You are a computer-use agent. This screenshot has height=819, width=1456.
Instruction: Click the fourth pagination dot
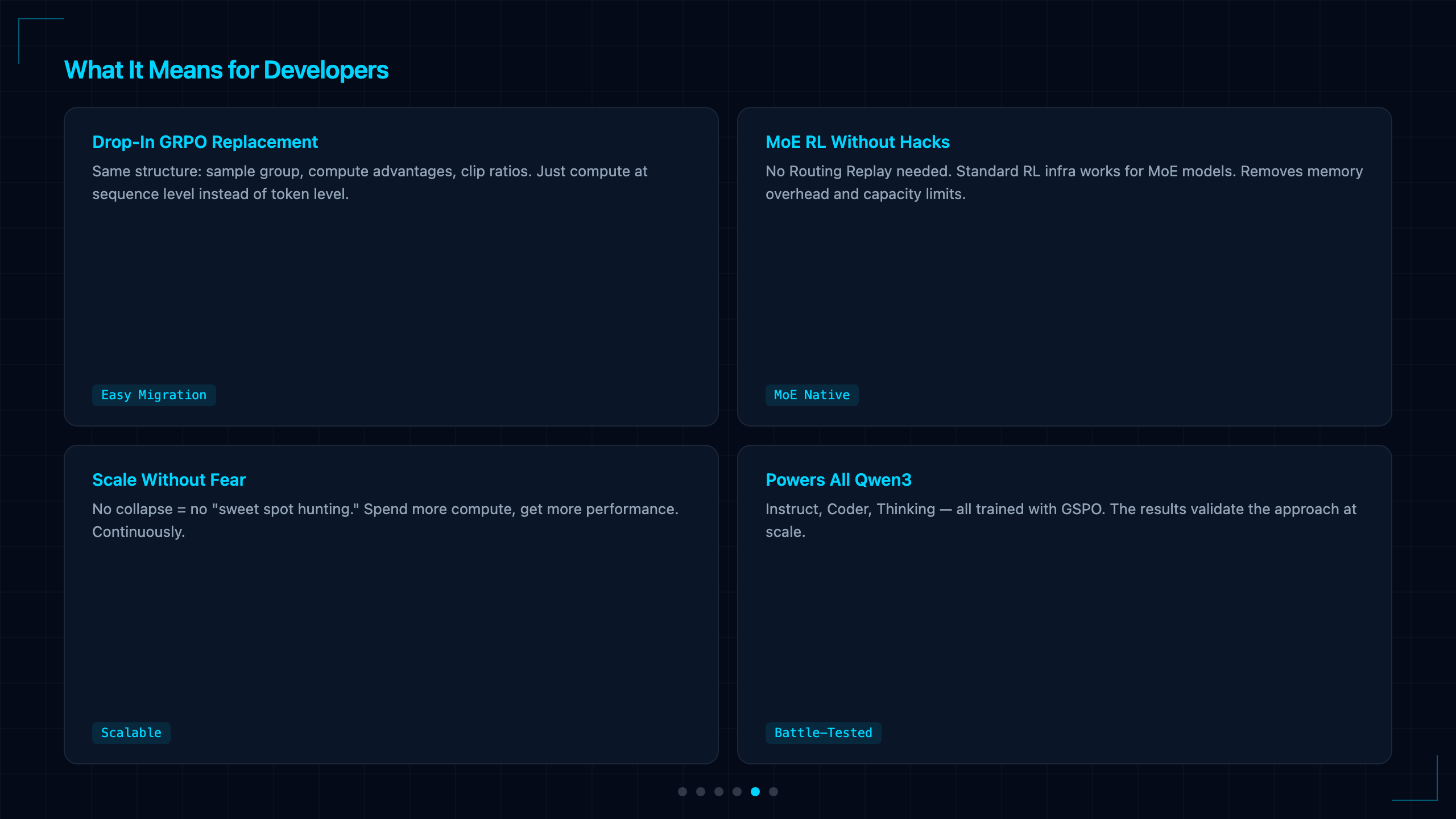tap(737, 792)
